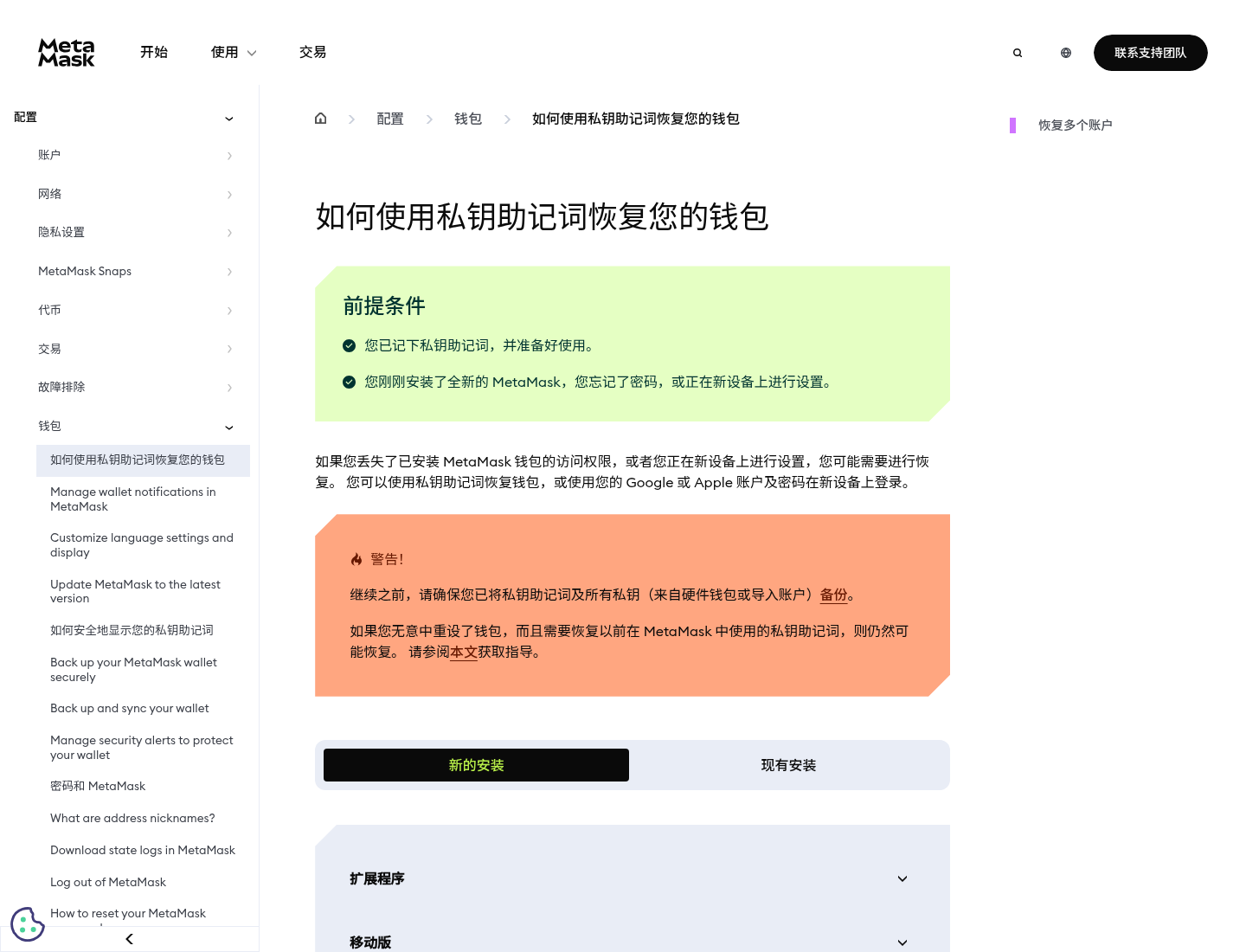The width and height of the screenshot is (1246, 952).
Task: Open 开始 in the top navigation
Action: click(154, 53)
